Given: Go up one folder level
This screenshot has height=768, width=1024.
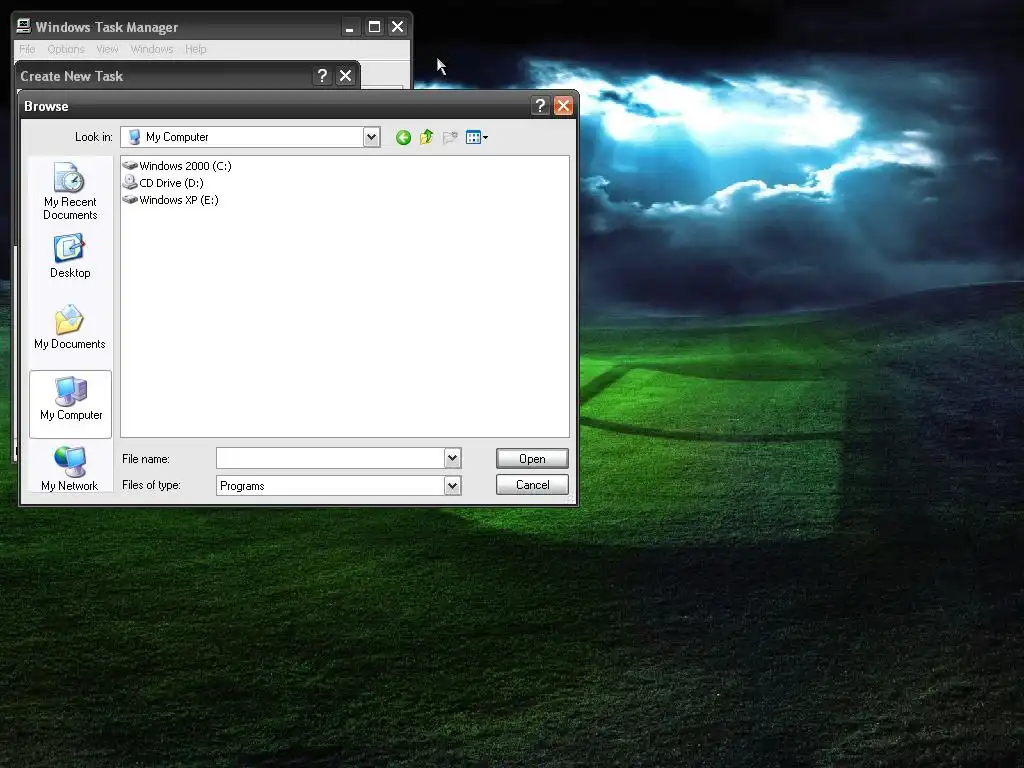Looking at the screenshot, I should (426, 137).
